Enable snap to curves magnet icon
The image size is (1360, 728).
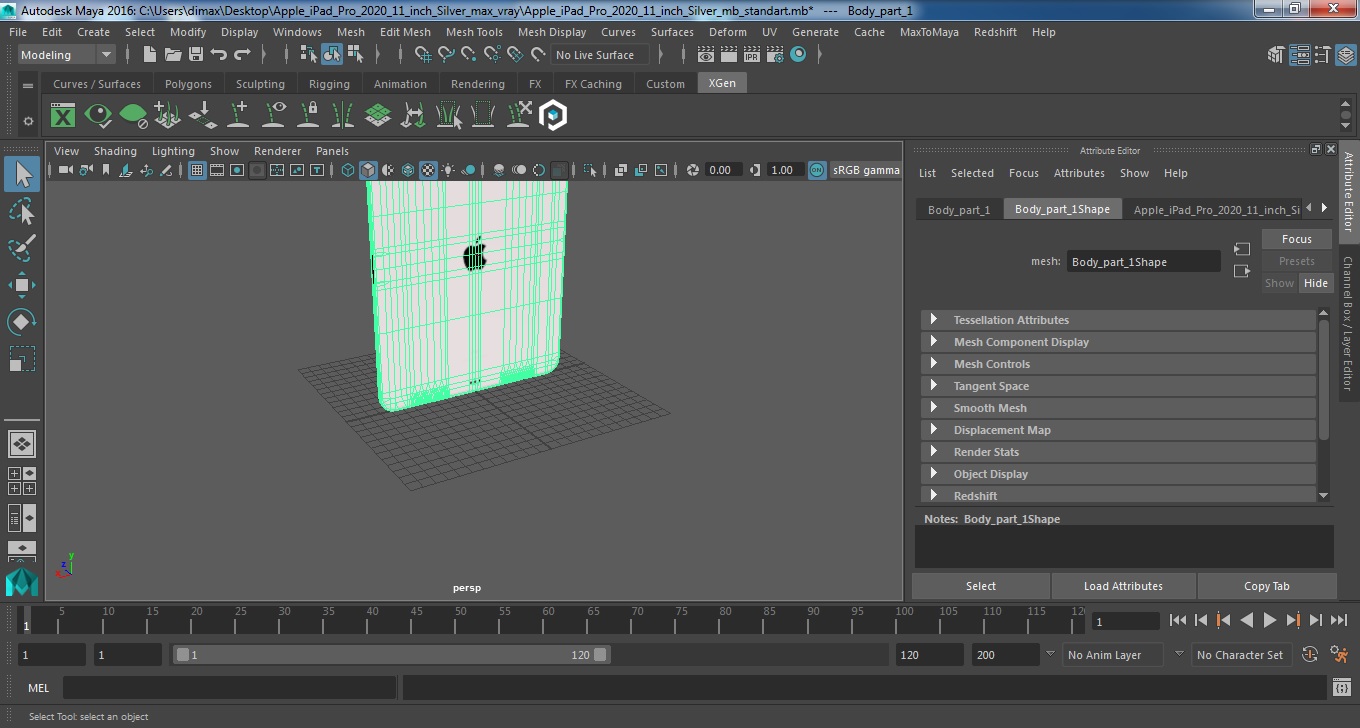pyautogui.click(x=446, y=55)
